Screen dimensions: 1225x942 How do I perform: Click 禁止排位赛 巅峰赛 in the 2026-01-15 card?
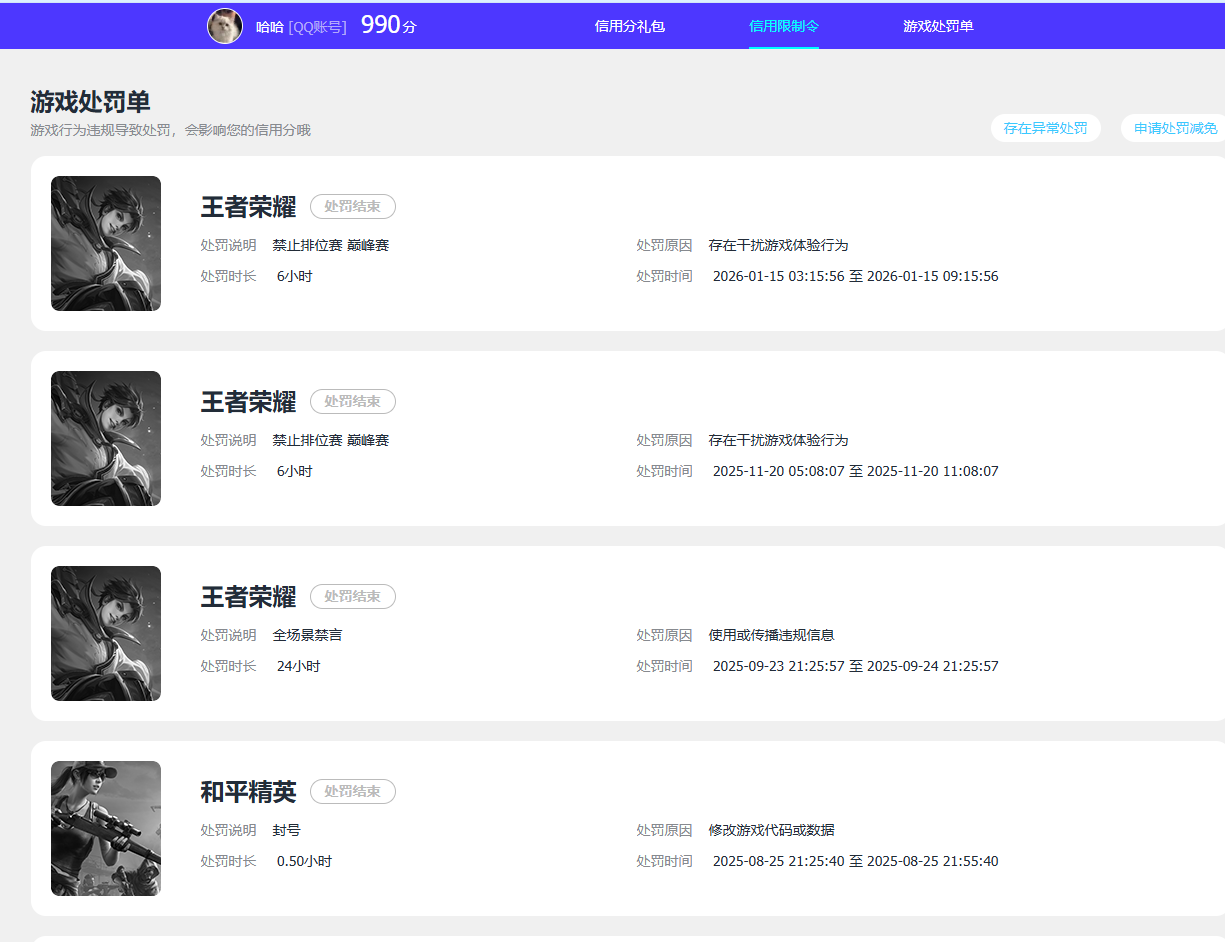331,245
